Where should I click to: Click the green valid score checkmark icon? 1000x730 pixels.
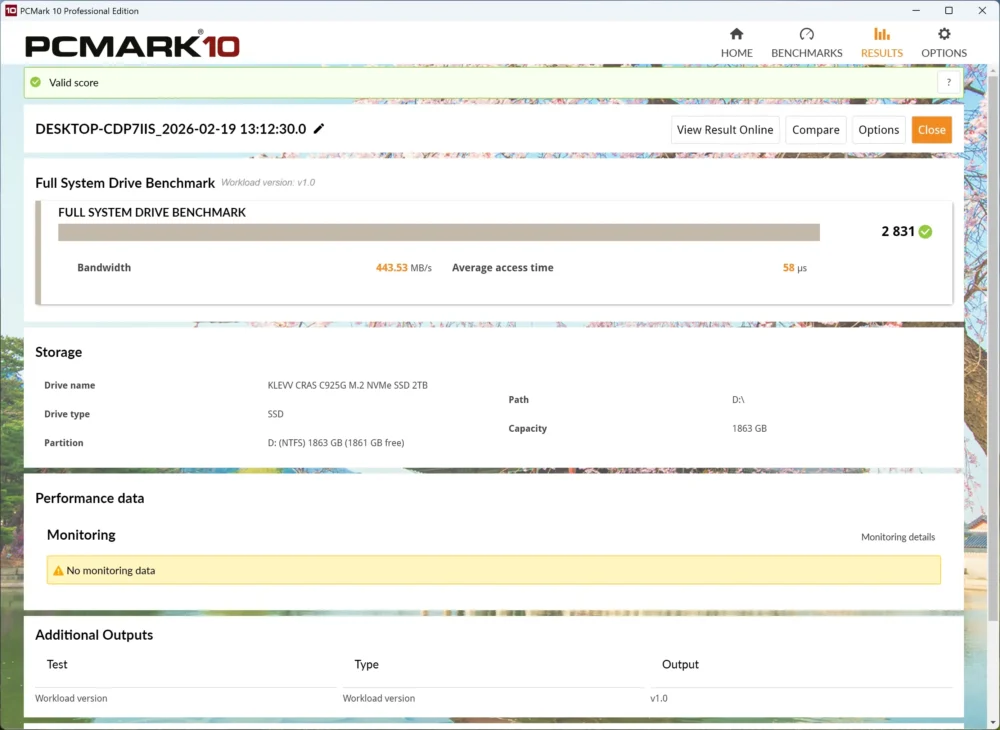tap(36, 82)
